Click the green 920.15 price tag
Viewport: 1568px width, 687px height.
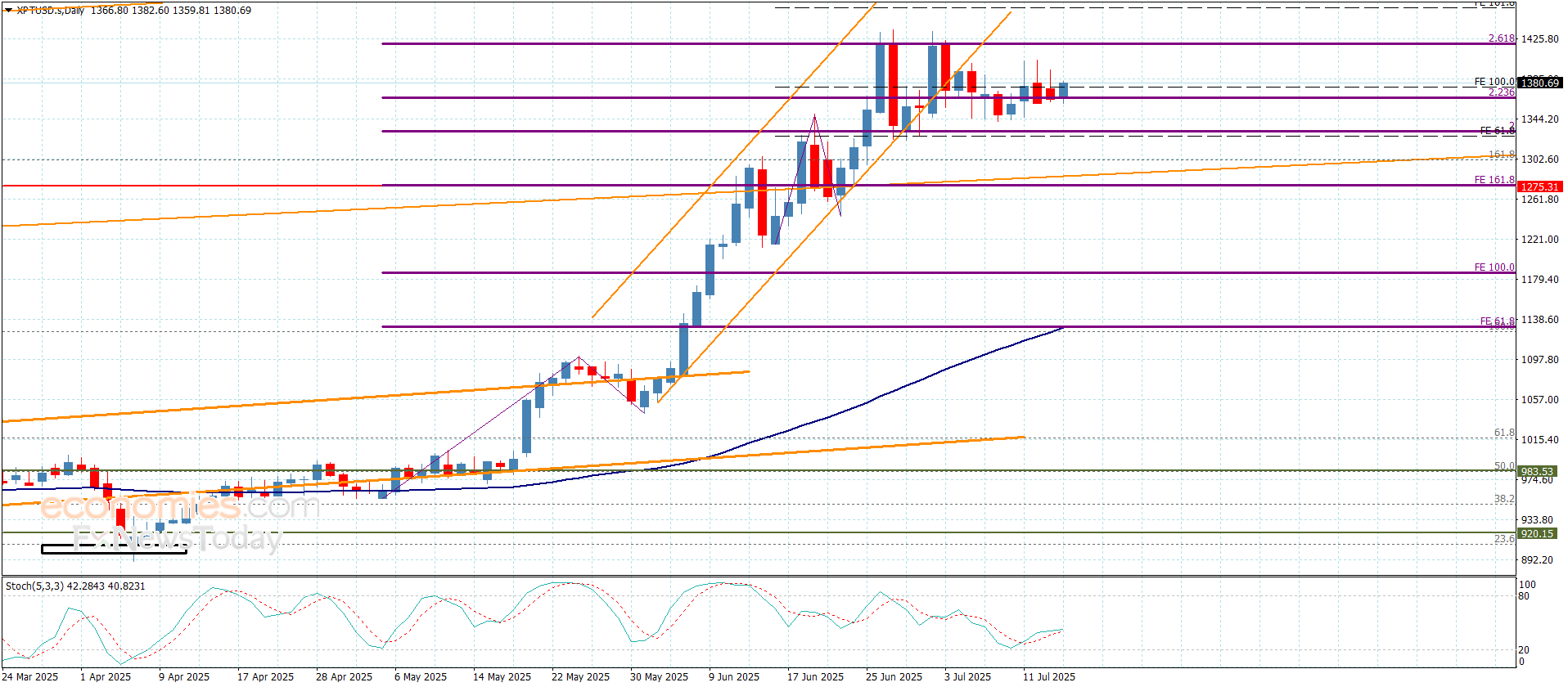pyautogui.click(x=1537, y=534)
